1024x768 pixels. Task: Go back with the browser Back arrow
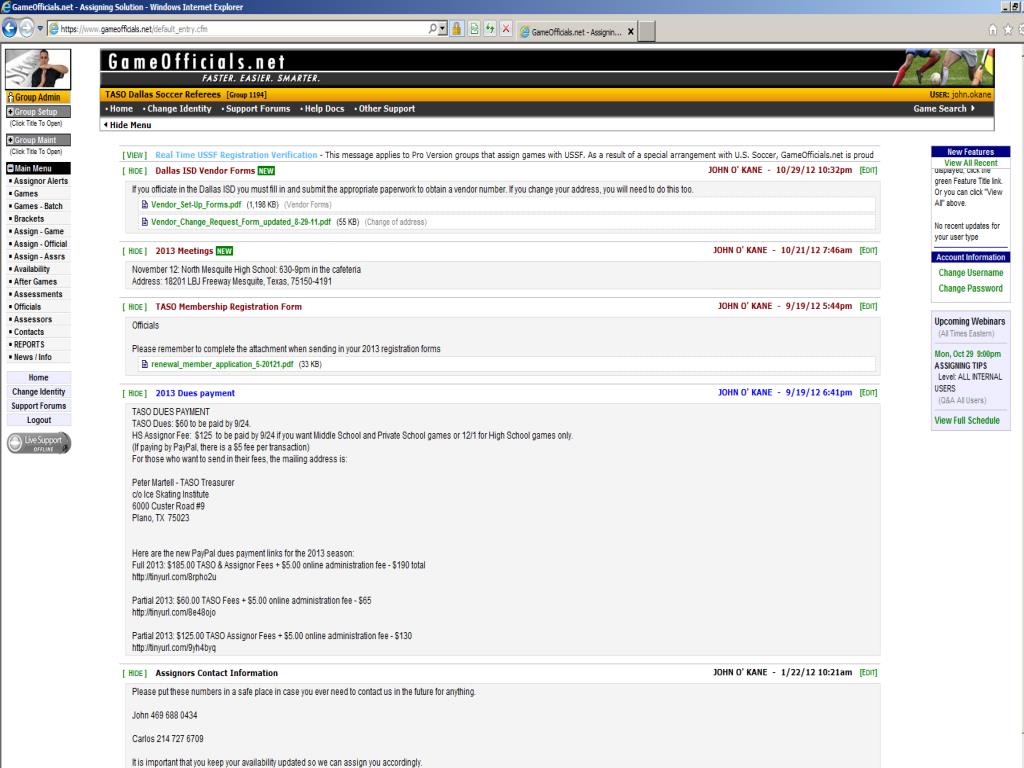tap(9, 29)
